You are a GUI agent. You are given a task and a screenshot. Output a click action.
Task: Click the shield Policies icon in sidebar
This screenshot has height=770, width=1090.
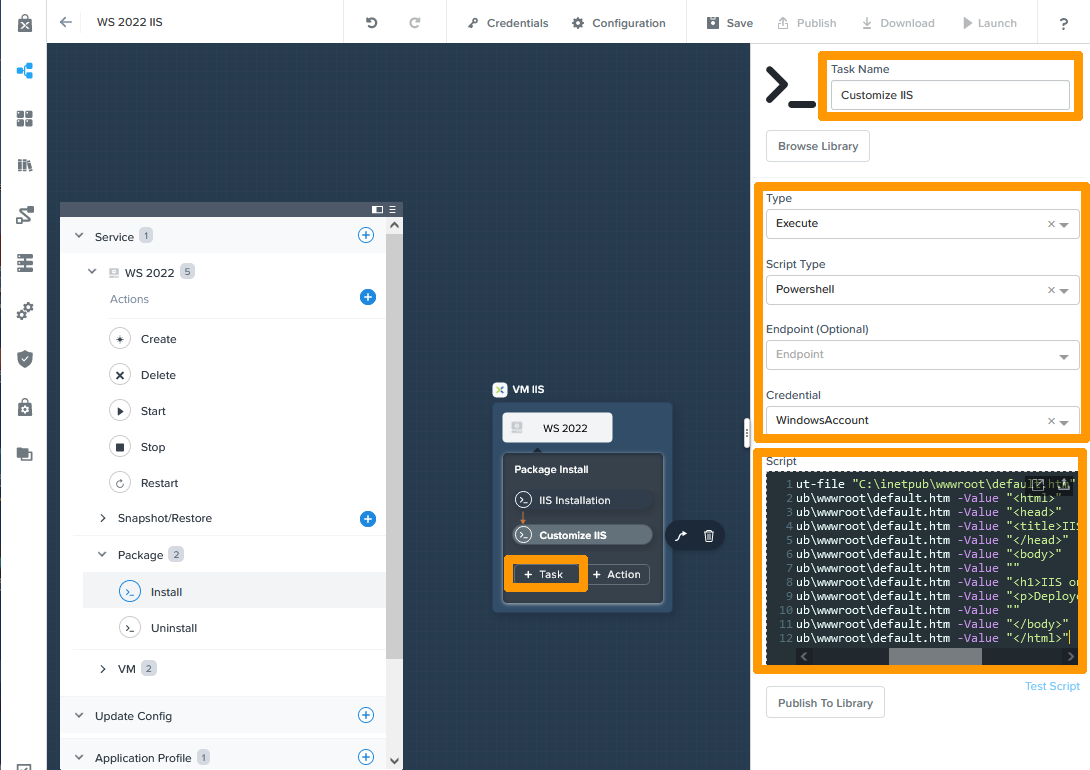pos(25,358)
